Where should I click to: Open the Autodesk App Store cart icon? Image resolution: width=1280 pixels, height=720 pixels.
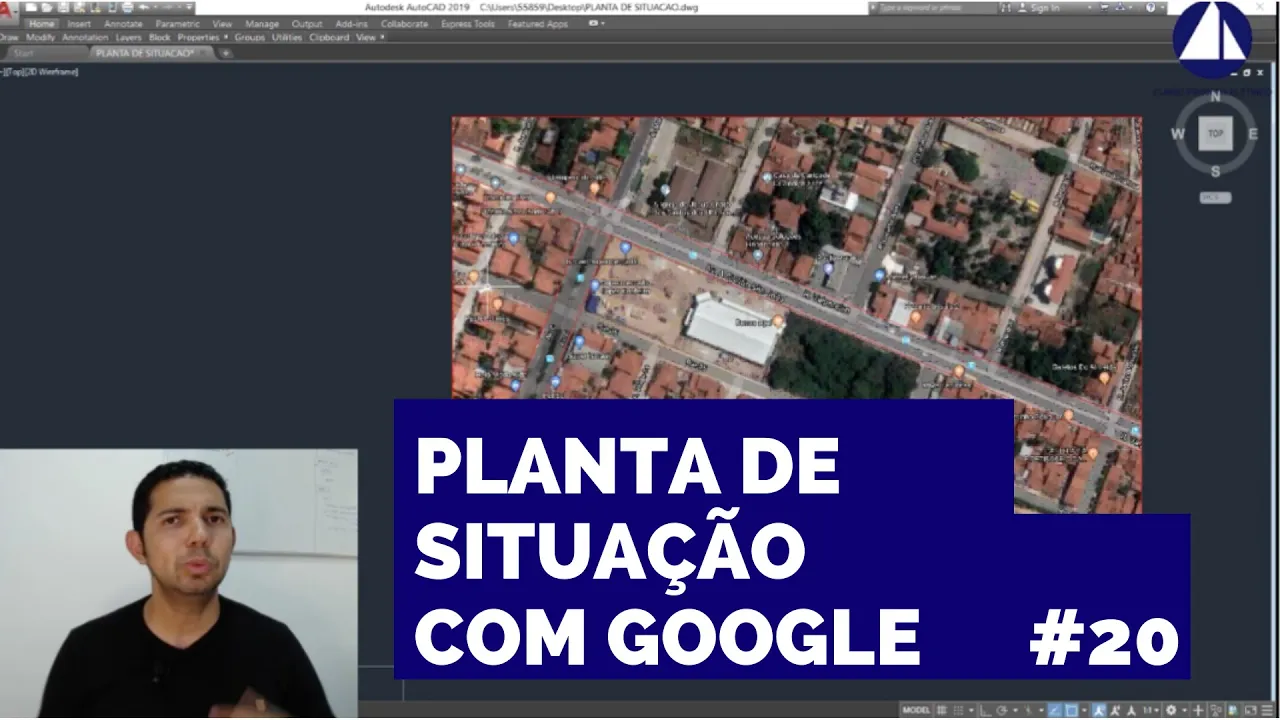coord(1104,8)
